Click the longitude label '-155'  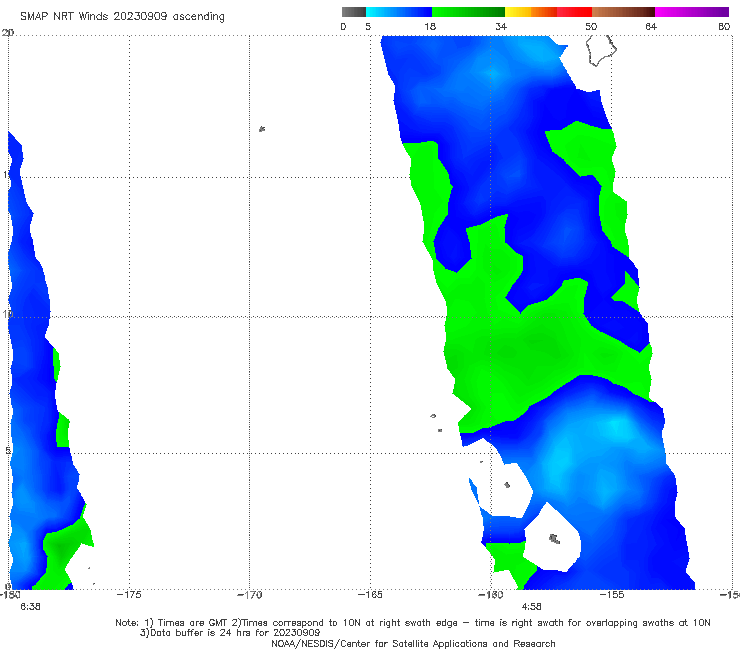click(612, 595)
